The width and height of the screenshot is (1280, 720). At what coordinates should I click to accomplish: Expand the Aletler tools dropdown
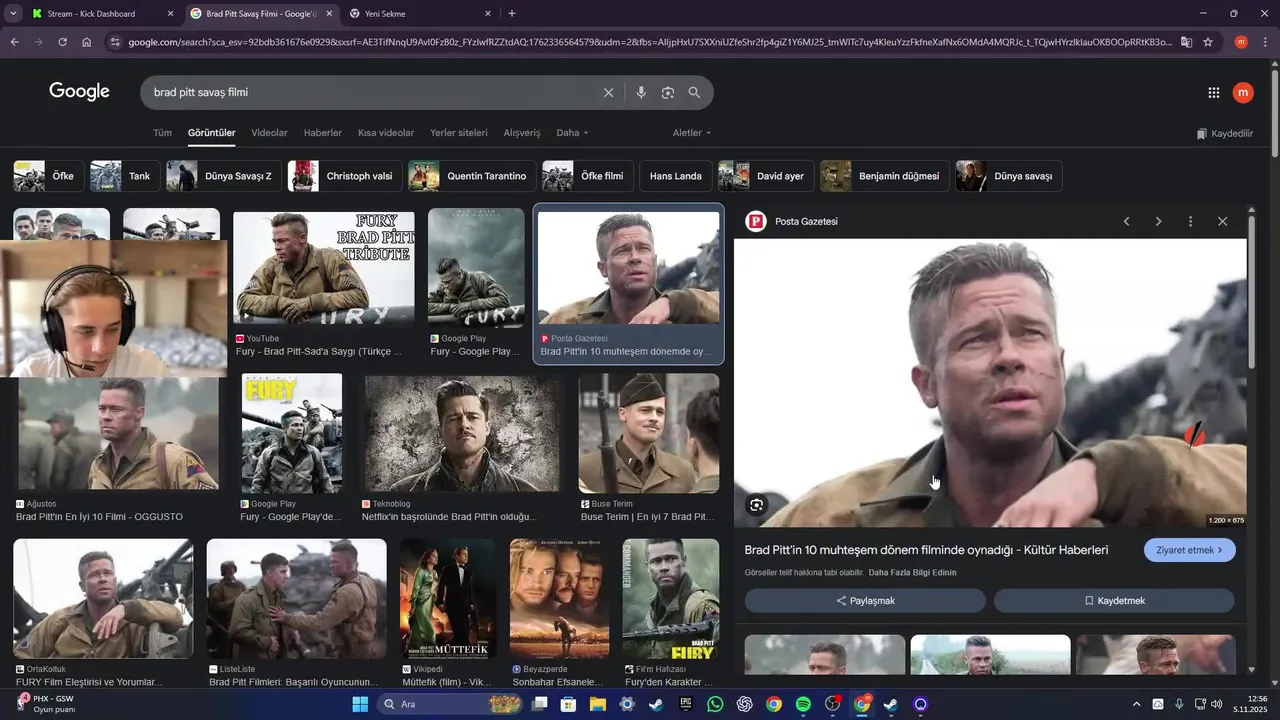(692, 133)
